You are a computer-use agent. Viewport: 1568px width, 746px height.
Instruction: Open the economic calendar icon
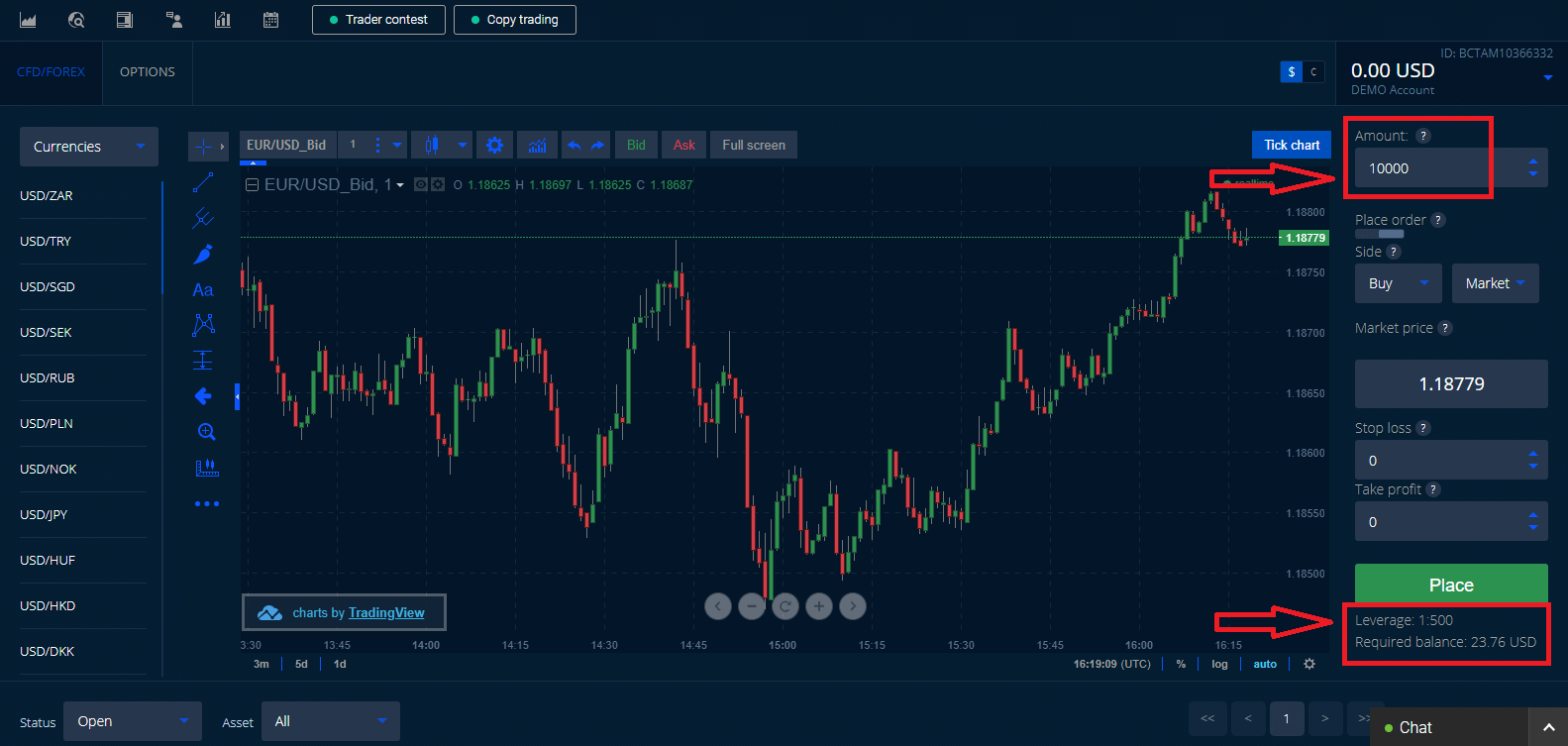click(271, 20)
